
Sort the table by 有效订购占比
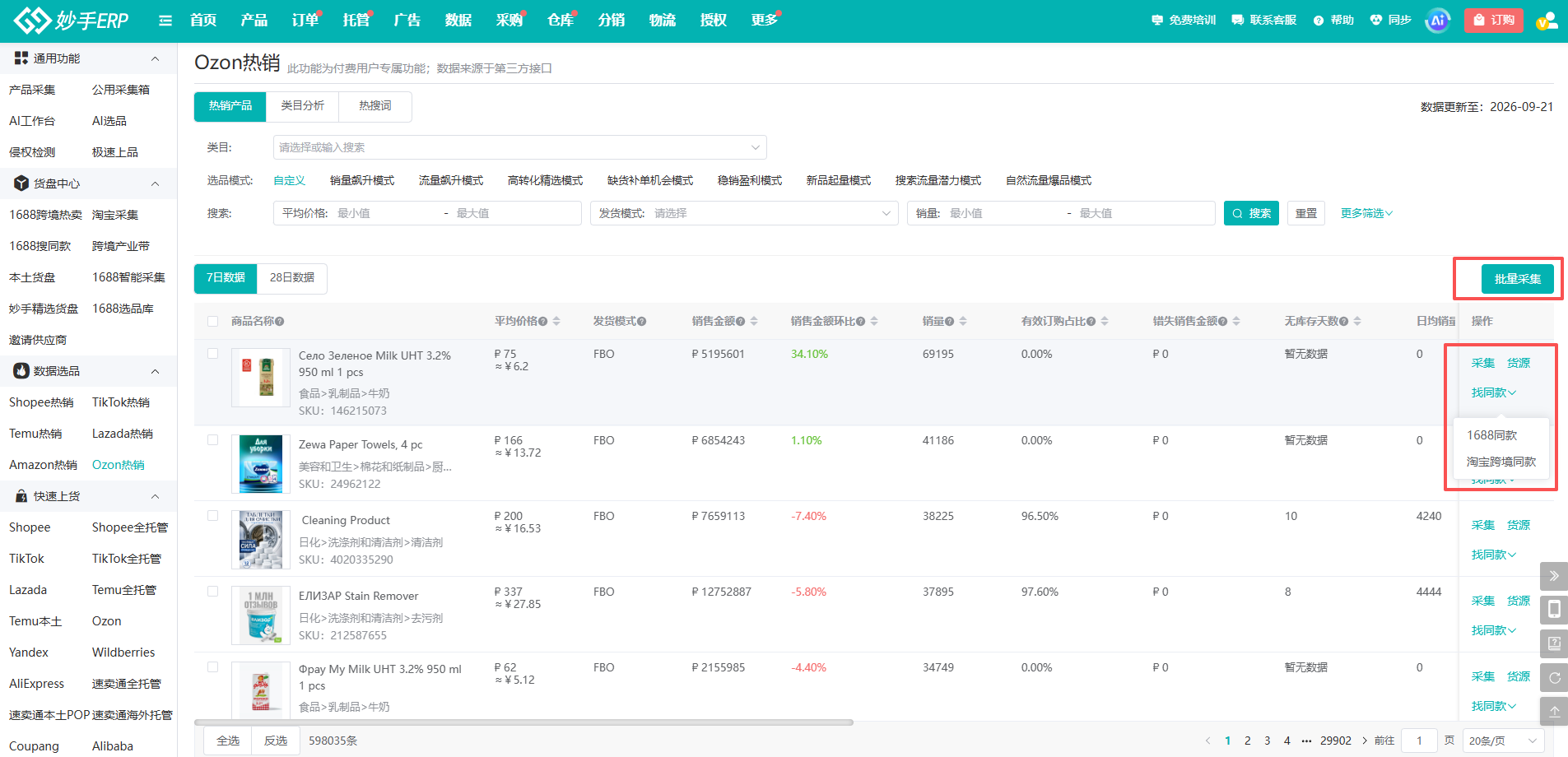tap(1105, 322)
